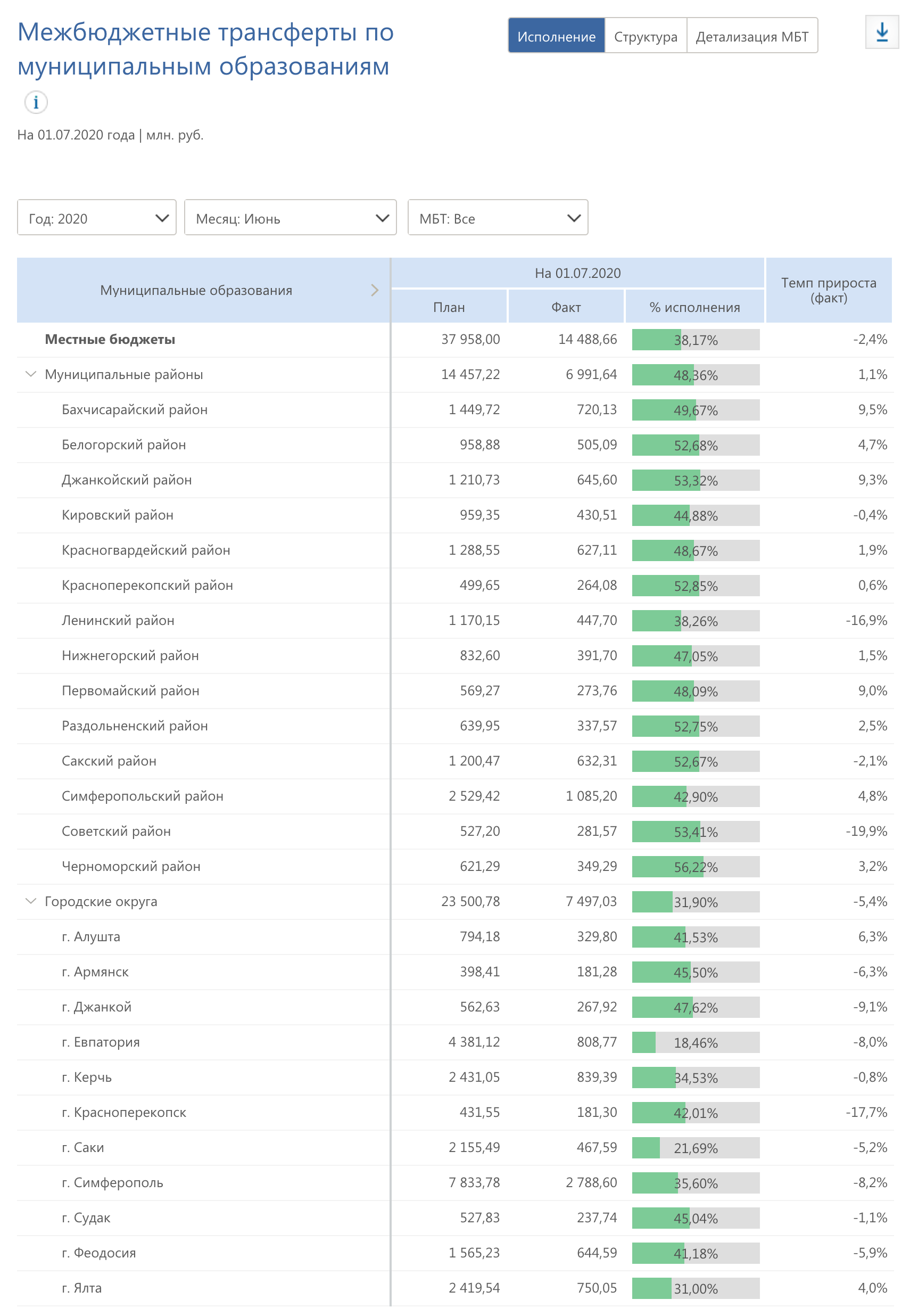Open the МБТ: Все dropdown
The image size is (910, 1316).
pos(498,217)
